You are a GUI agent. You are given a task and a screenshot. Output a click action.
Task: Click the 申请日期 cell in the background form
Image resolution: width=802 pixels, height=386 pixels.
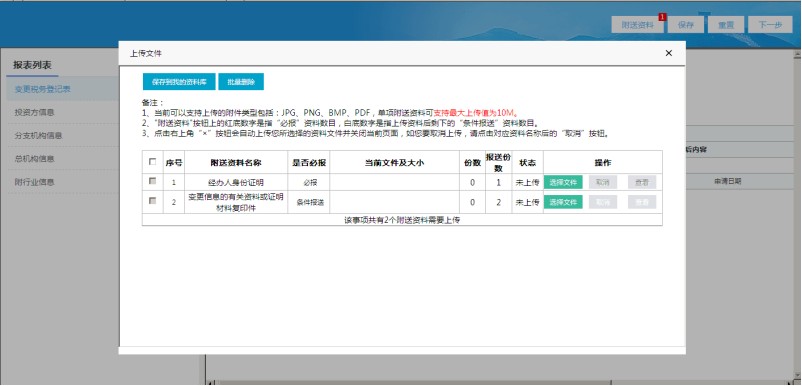728,181
